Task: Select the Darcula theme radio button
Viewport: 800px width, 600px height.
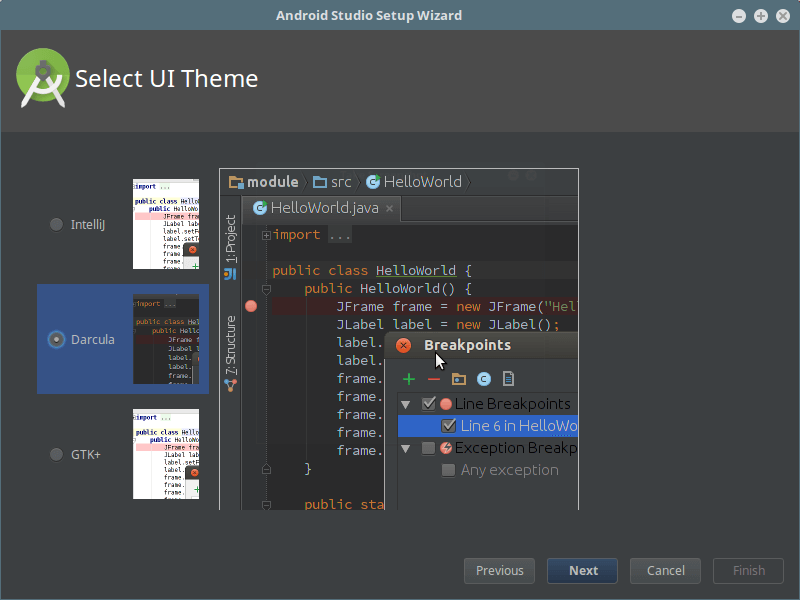Action: point(57,339)
